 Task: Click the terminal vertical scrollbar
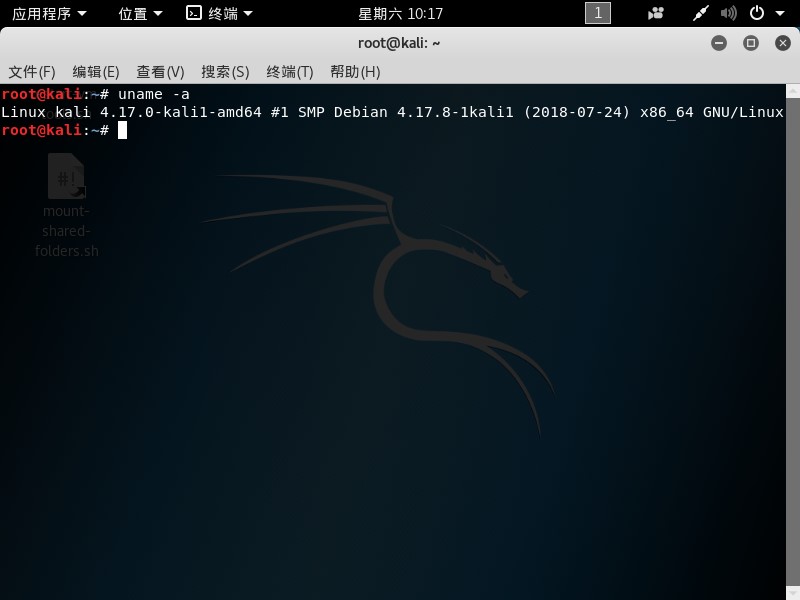click(793, 342)
